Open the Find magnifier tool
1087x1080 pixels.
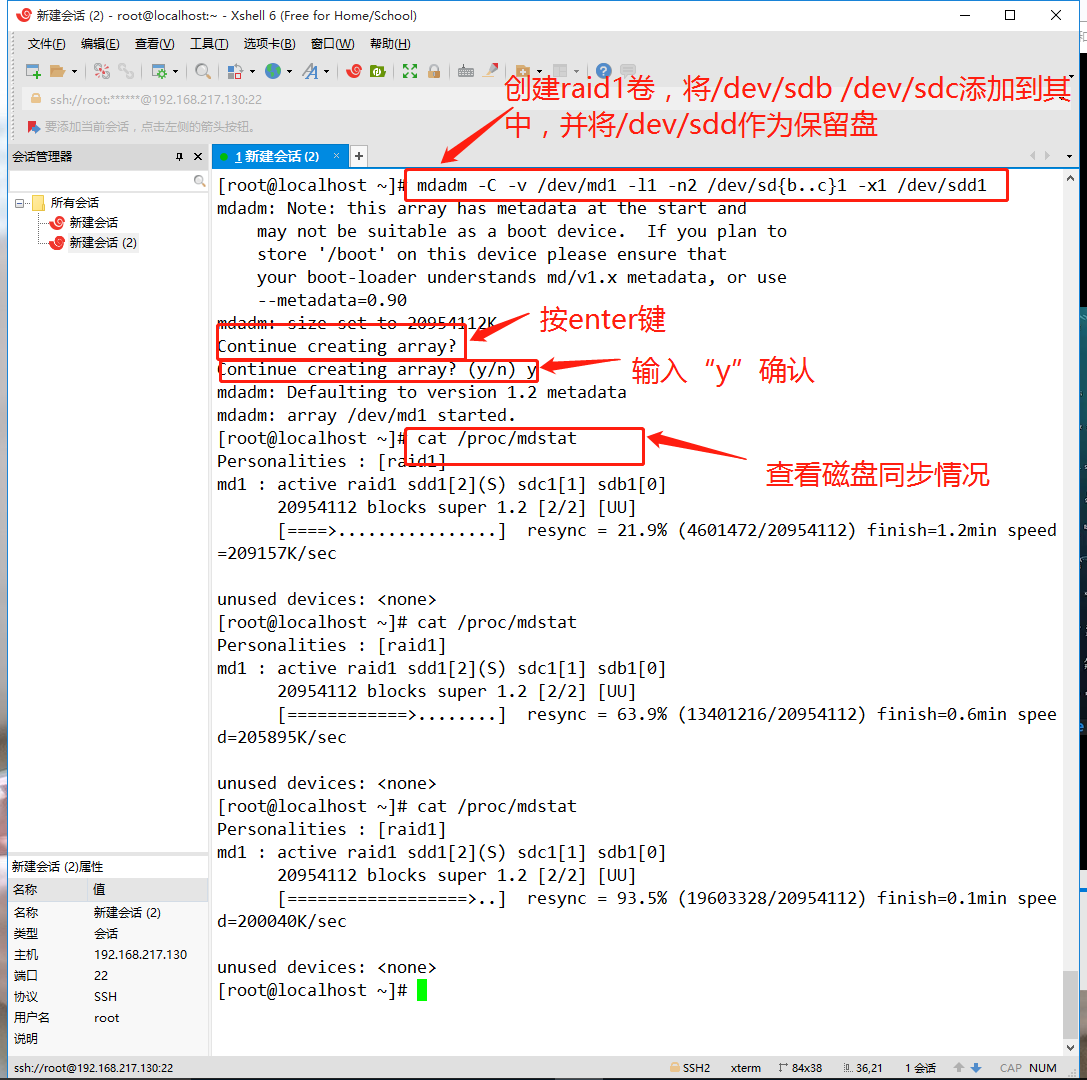[x=202, y=71]
